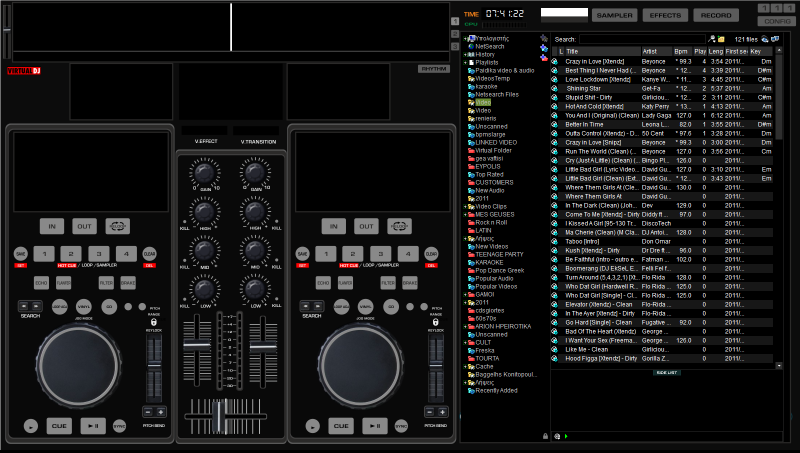This screenshot has width=800, height=453.
Task: Toggle keylock on the left deck
Action: [x=154, y=322]
